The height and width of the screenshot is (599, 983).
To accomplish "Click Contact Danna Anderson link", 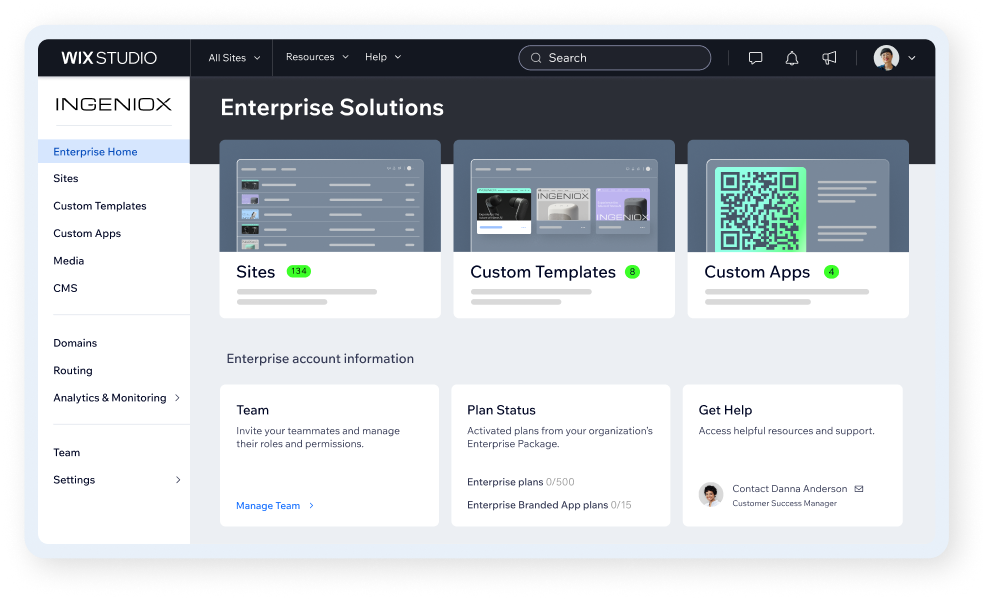I will point(789,489).
